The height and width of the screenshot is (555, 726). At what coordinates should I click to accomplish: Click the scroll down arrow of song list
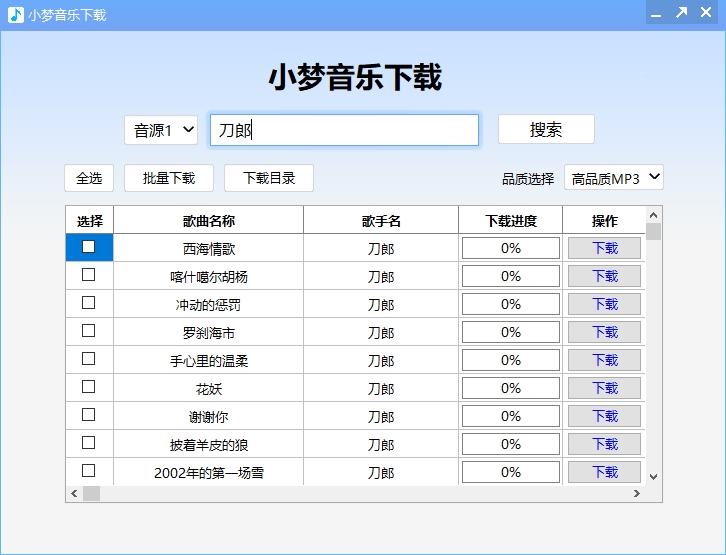click(x=654, y=477)
